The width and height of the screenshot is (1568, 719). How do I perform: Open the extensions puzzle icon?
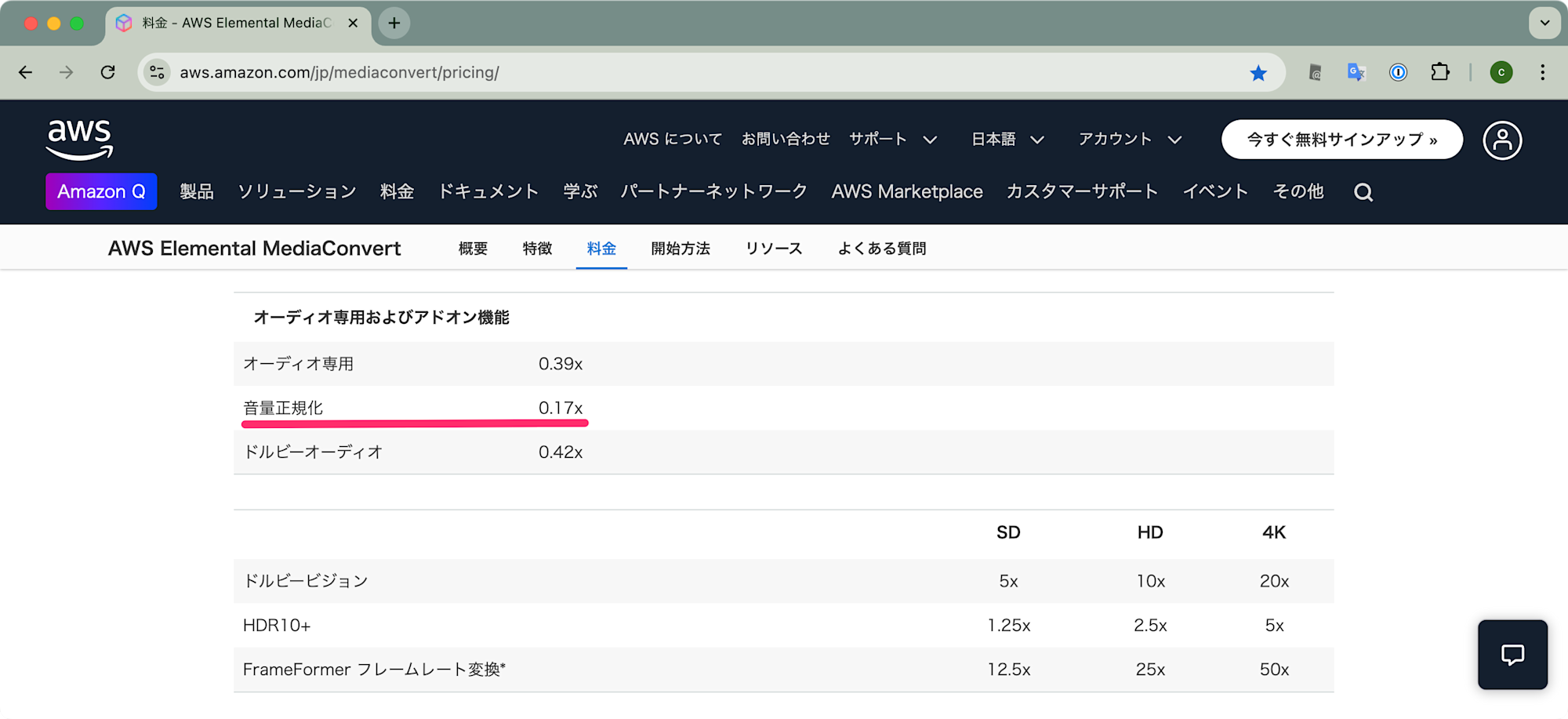click(x=1440, y=72)
